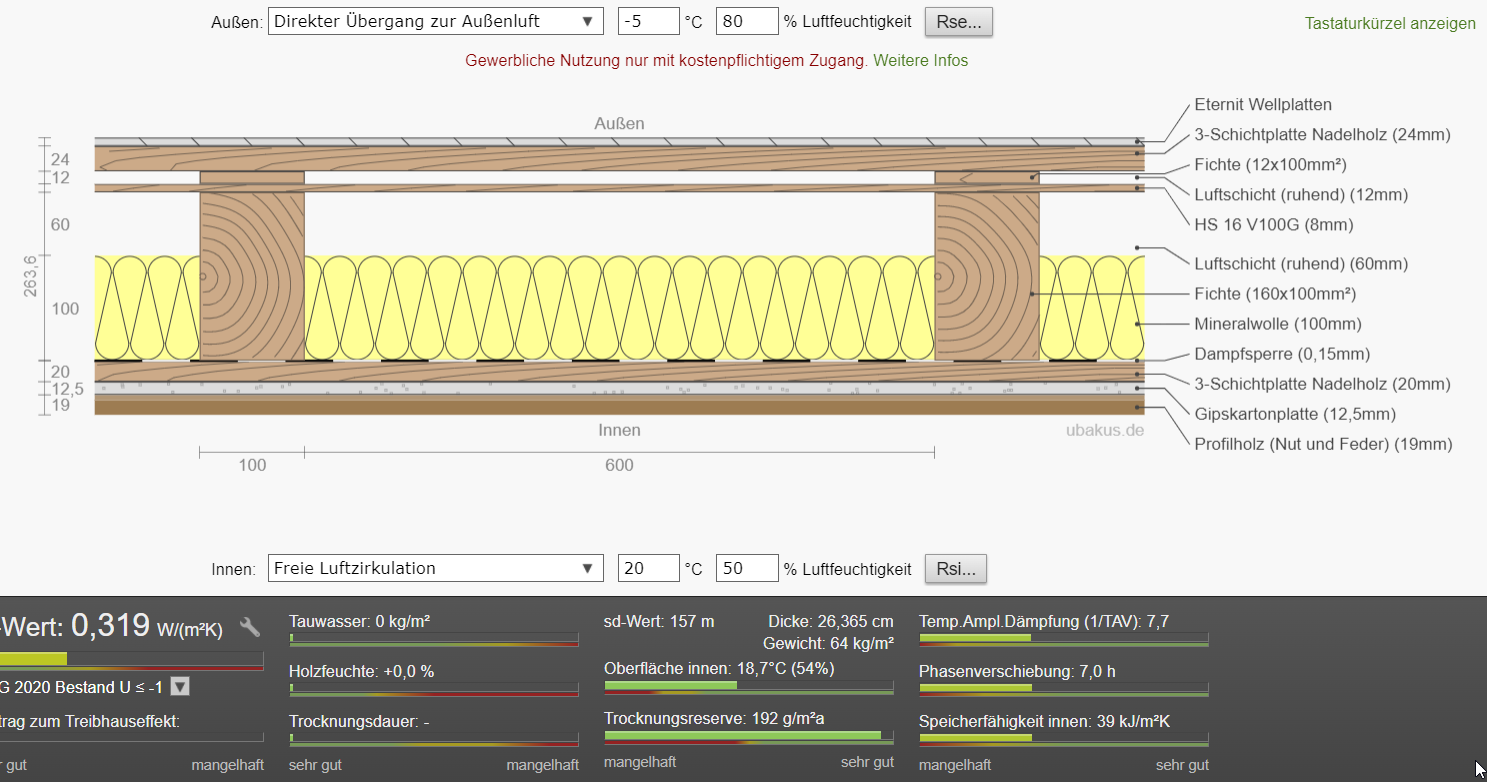Click the outside temperature field showing -5

tap(648, 21)
